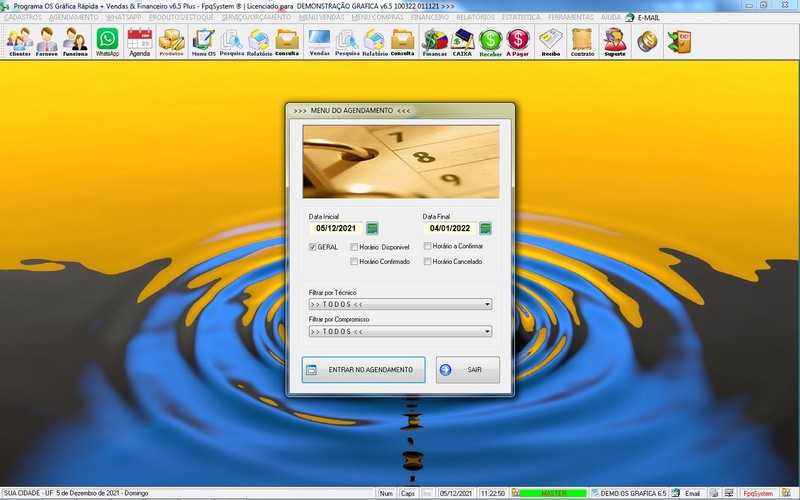Open the Vendas monitor icon
Image resolution: width=800 pixels, height=500 pixels.
pyautogui.click(x=319, y=42)
